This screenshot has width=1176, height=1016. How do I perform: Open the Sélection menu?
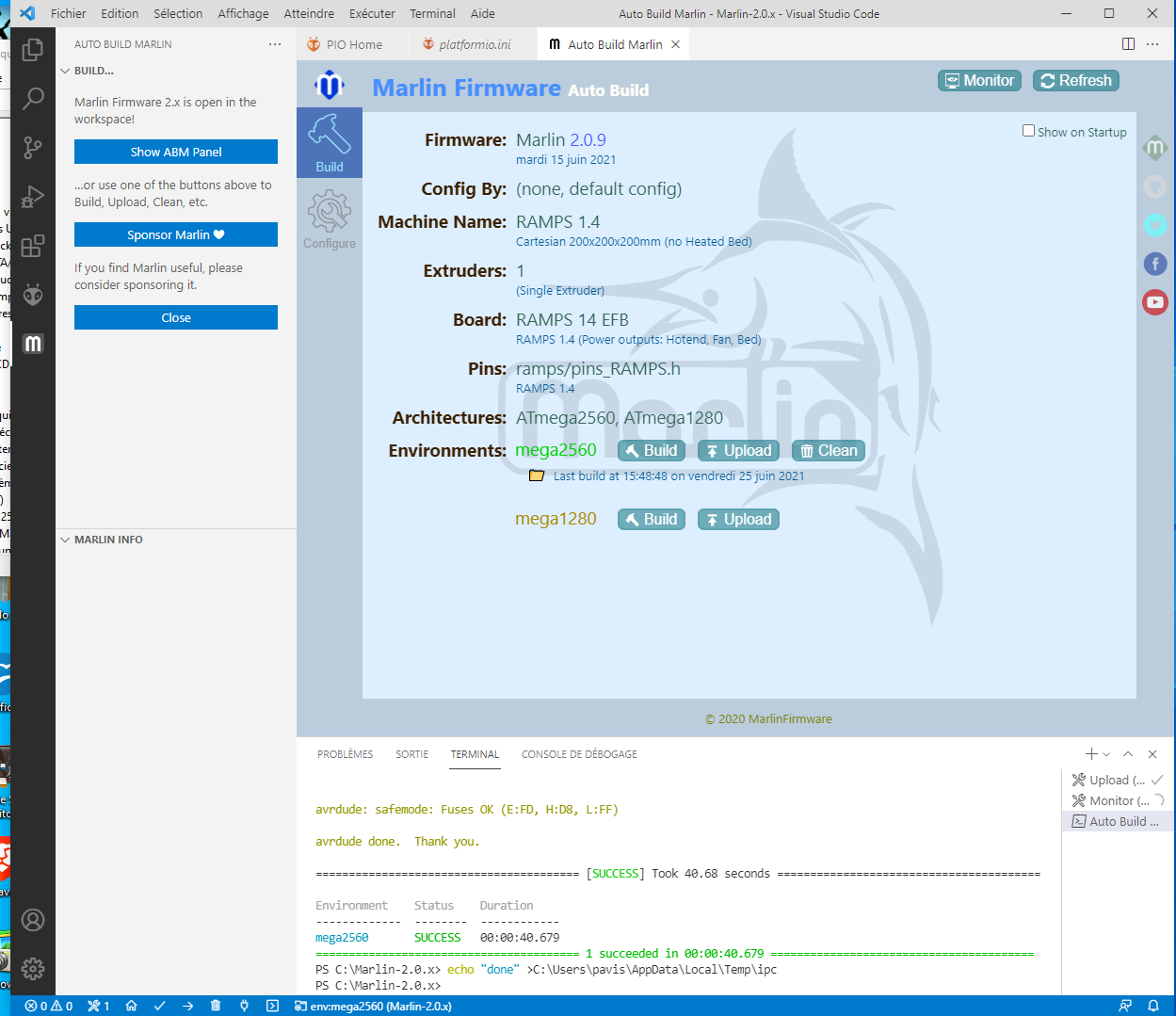pos(178,13)
